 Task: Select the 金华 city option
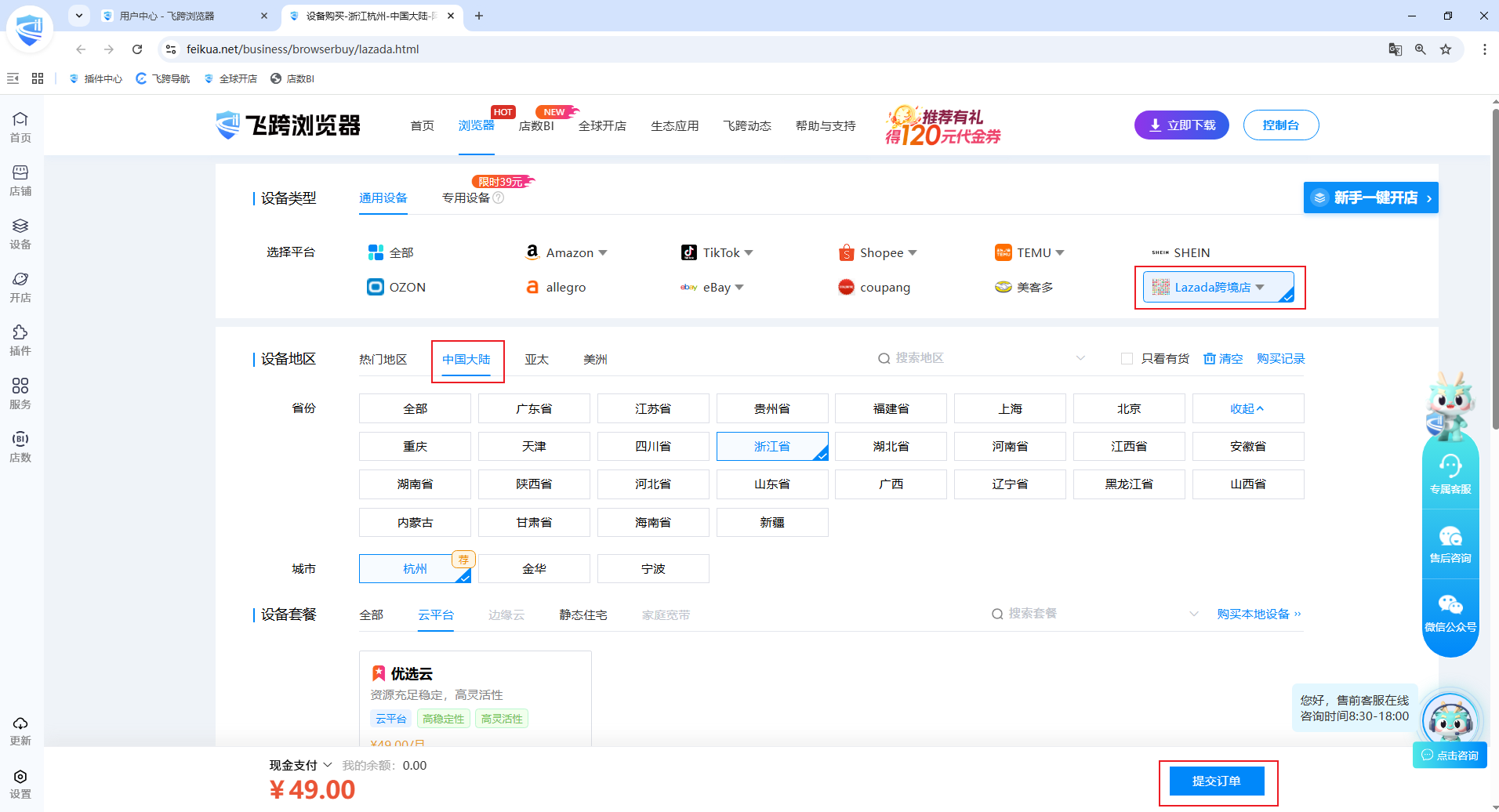pos(534,568)
